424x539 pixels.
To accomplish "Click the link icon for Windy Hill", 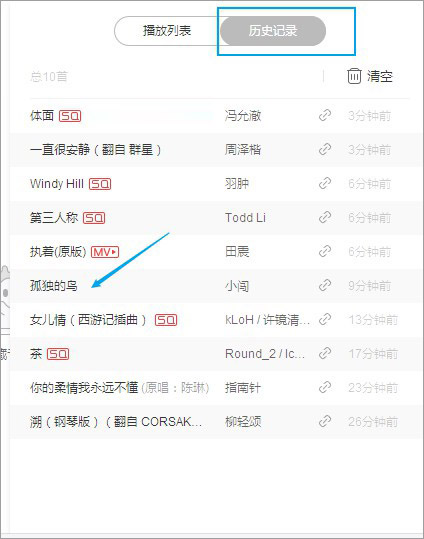I will [325, 184].
